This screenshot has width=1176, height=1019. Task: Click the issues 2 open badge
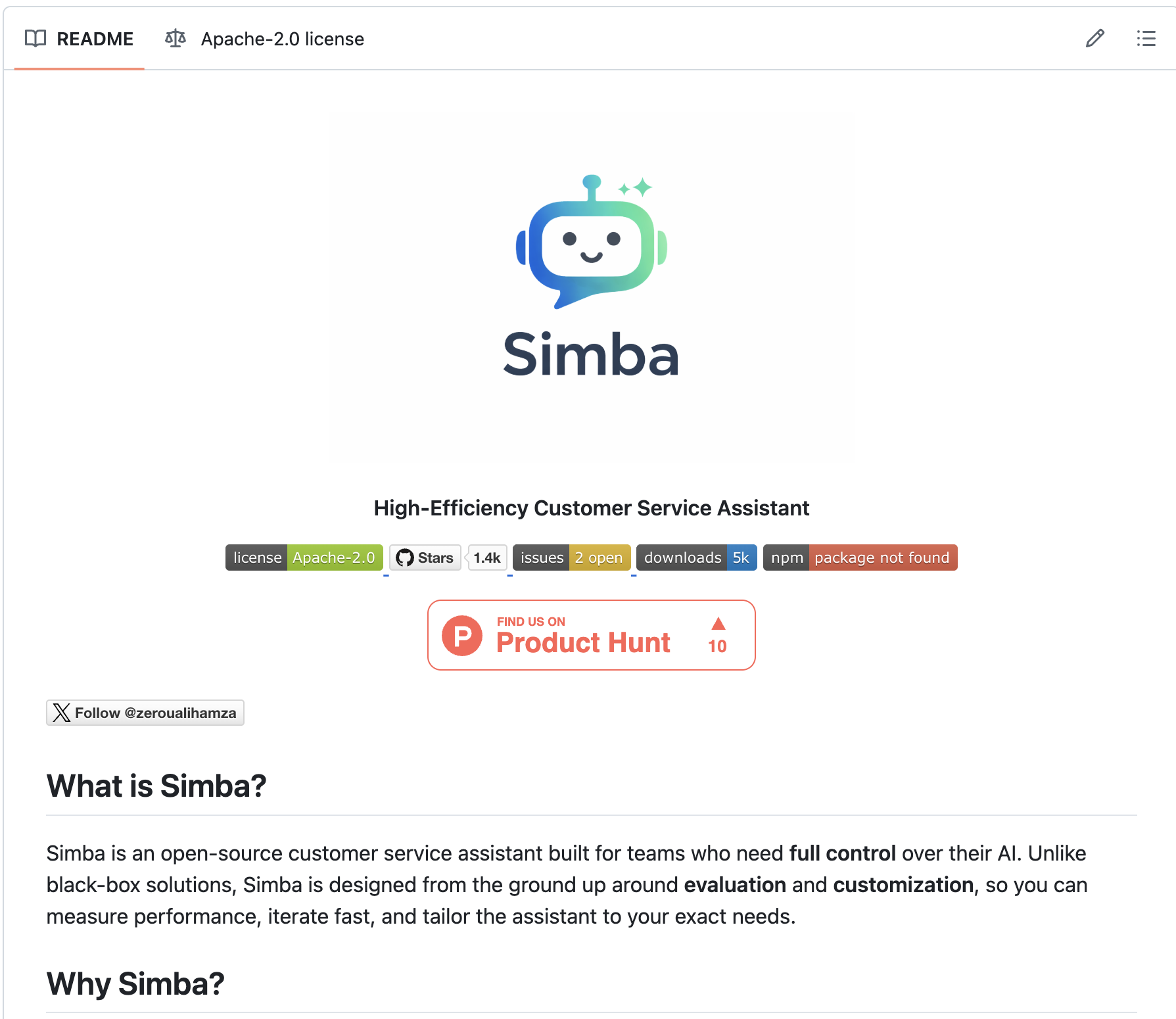click(571, 557)
